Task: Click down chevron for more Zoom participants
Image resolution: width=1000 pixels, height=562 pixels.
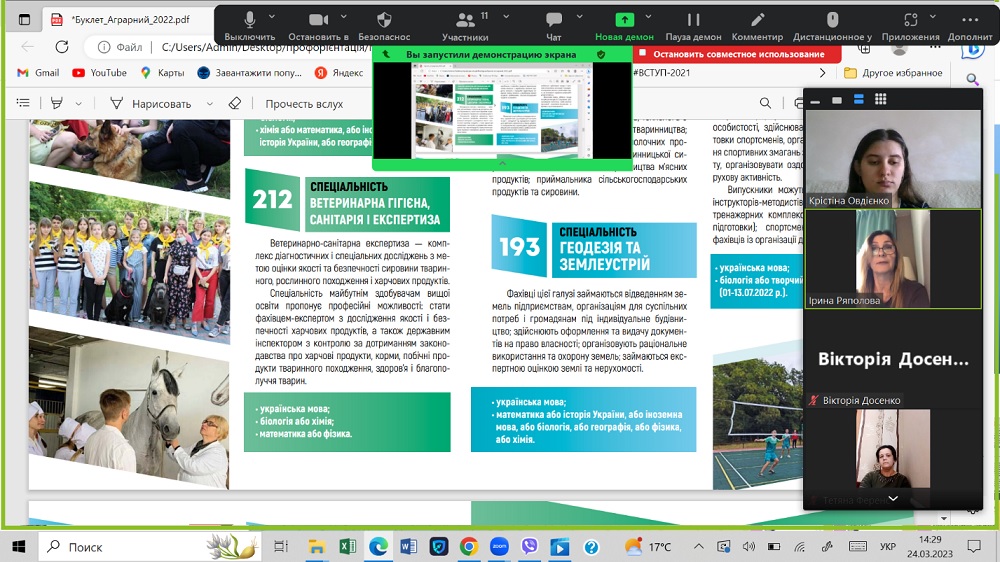Action: tap(893, 498)
